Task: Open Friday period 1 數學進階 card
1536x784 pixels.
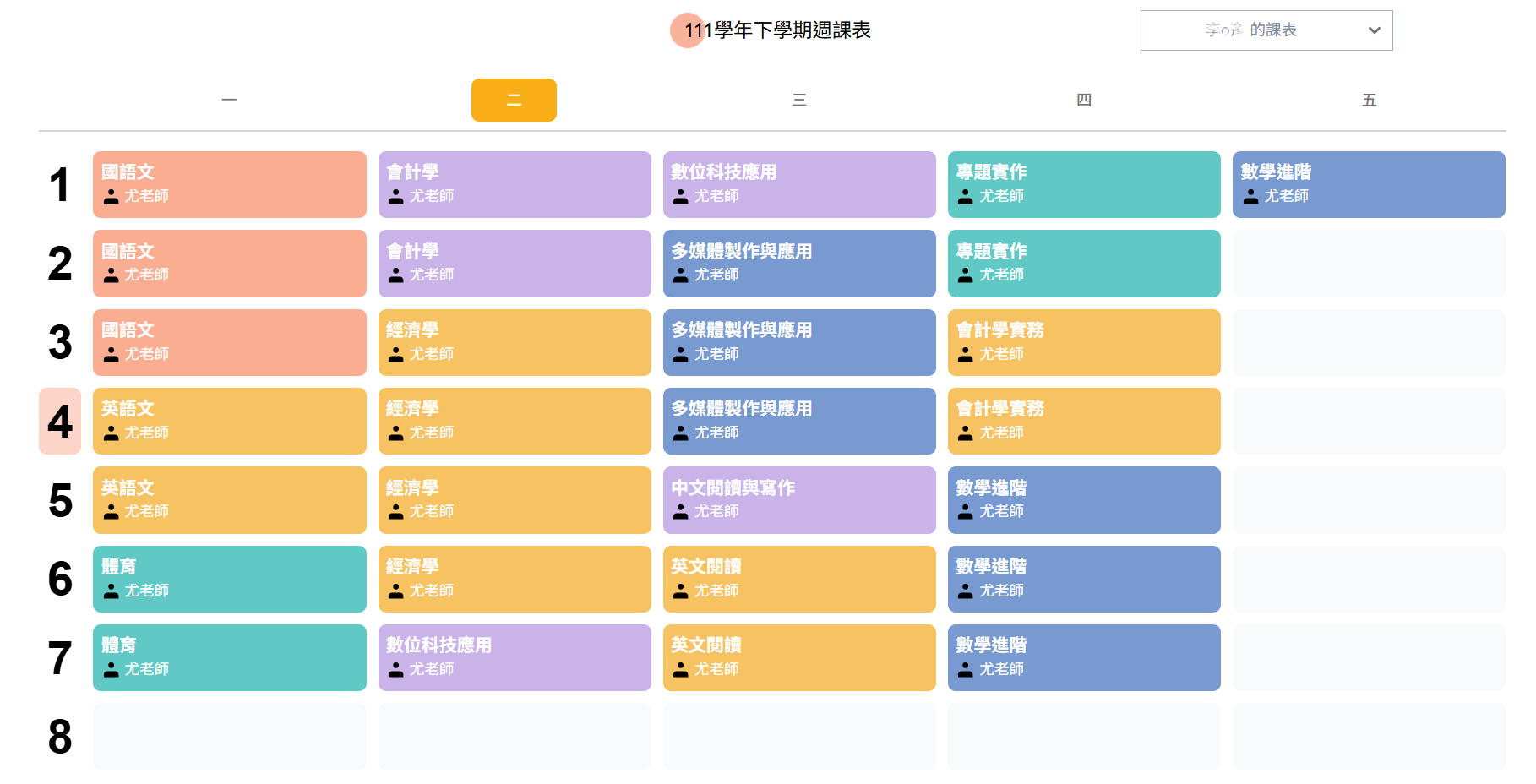Action: [x=1369, y=185]
